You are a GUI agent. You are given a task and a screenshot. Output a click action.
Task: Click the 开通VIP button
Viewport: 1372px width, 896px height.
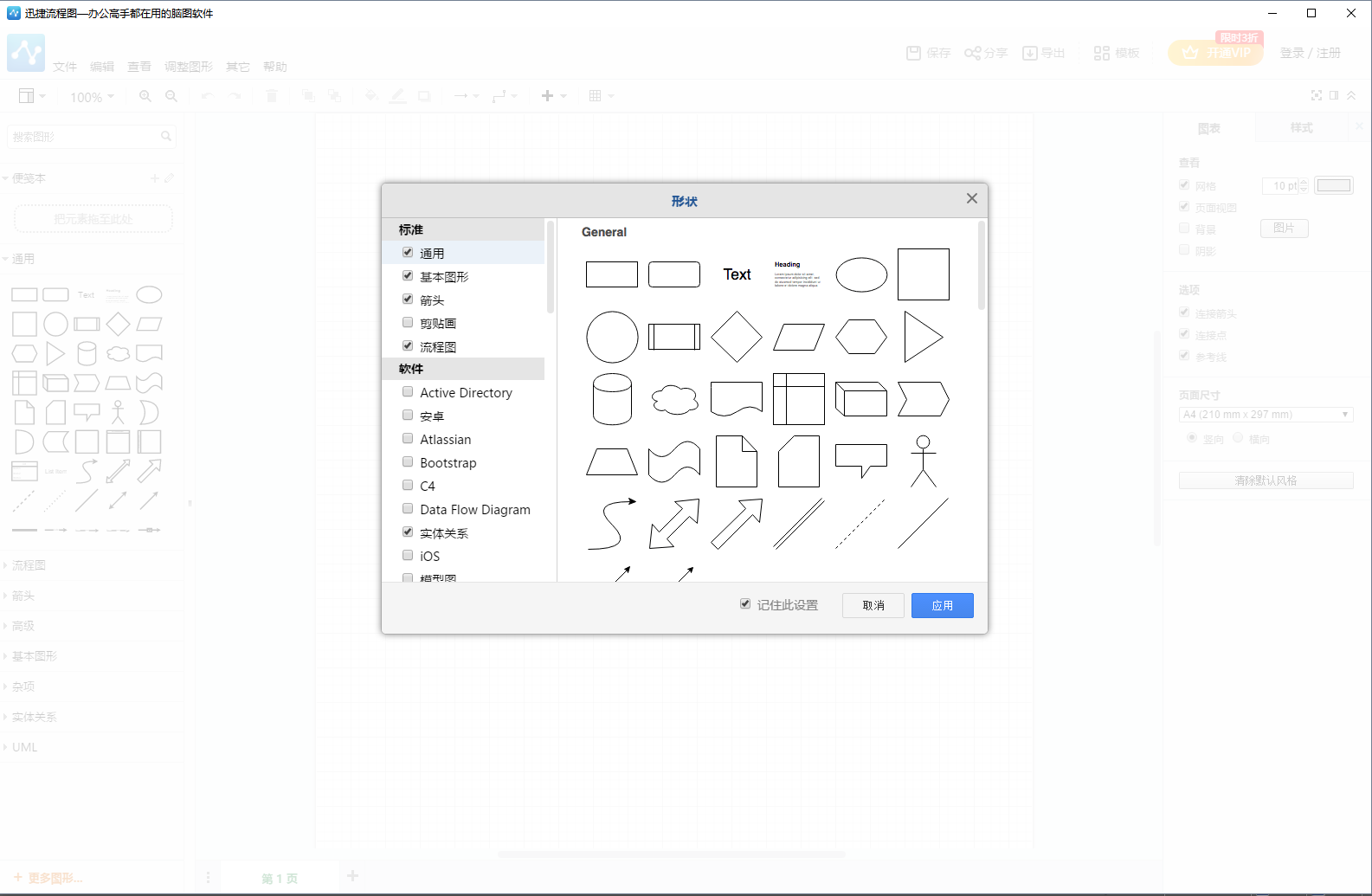tap(1216, 53)
